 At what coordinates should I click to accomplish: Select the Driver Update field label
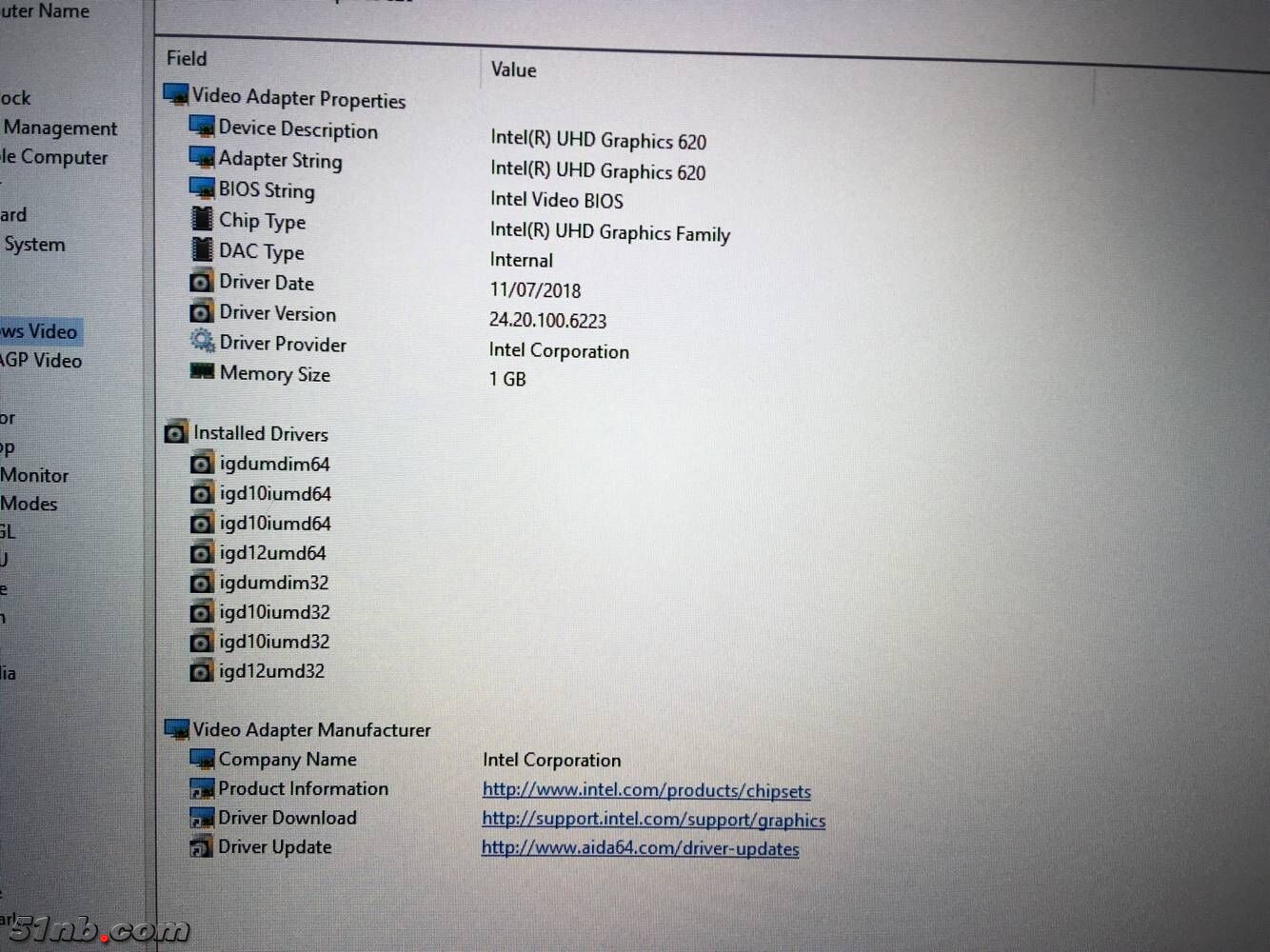click(275, 847)
